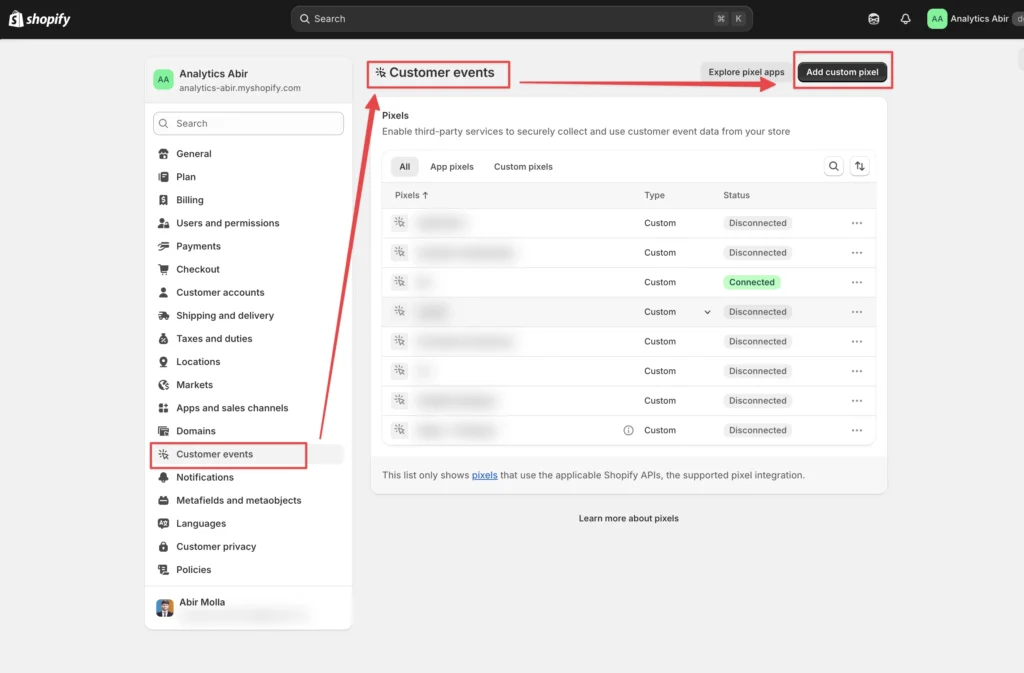Click the Locations pin icon
Viewport: 1024px width, 673px height.
(x=163, y=362)
